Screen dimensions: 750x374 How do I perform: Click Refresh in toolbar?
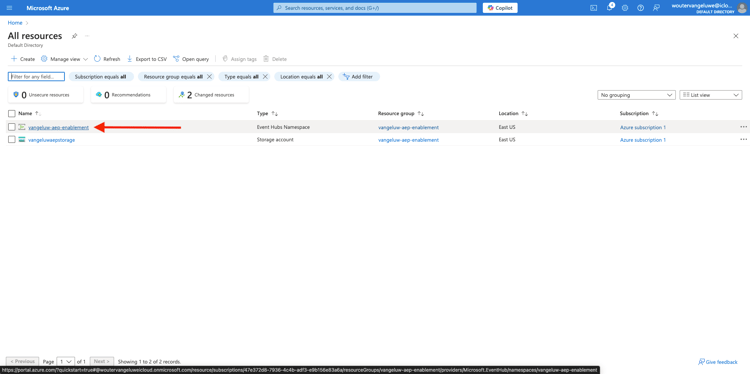(107, 59)
